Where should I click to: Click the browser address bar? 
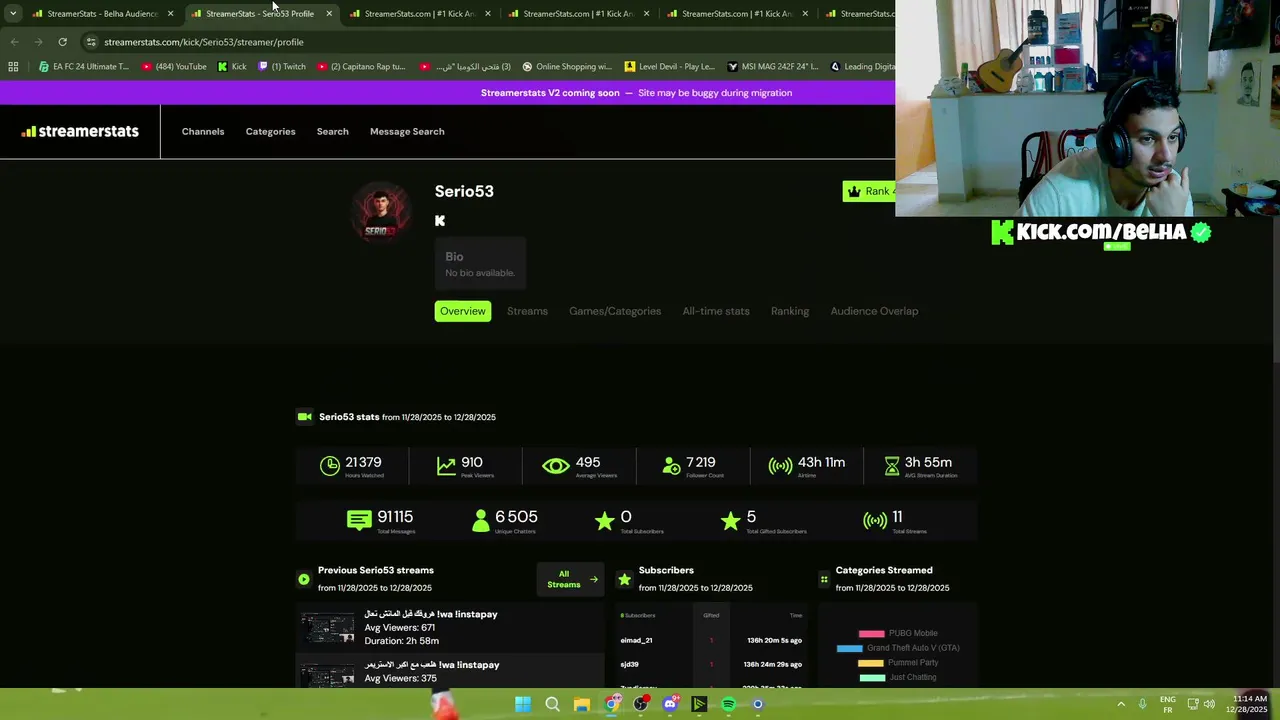pos(480,42)
